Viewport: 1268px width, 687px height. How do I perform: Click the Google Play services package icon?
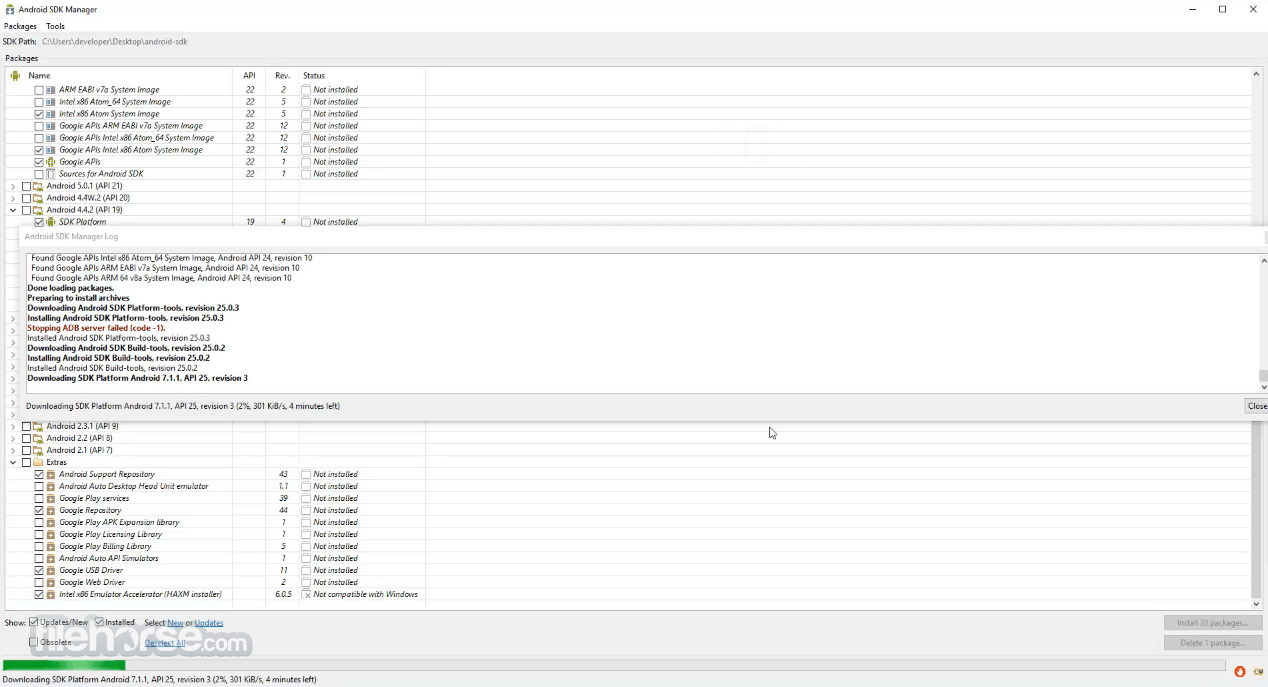(51, 498)
